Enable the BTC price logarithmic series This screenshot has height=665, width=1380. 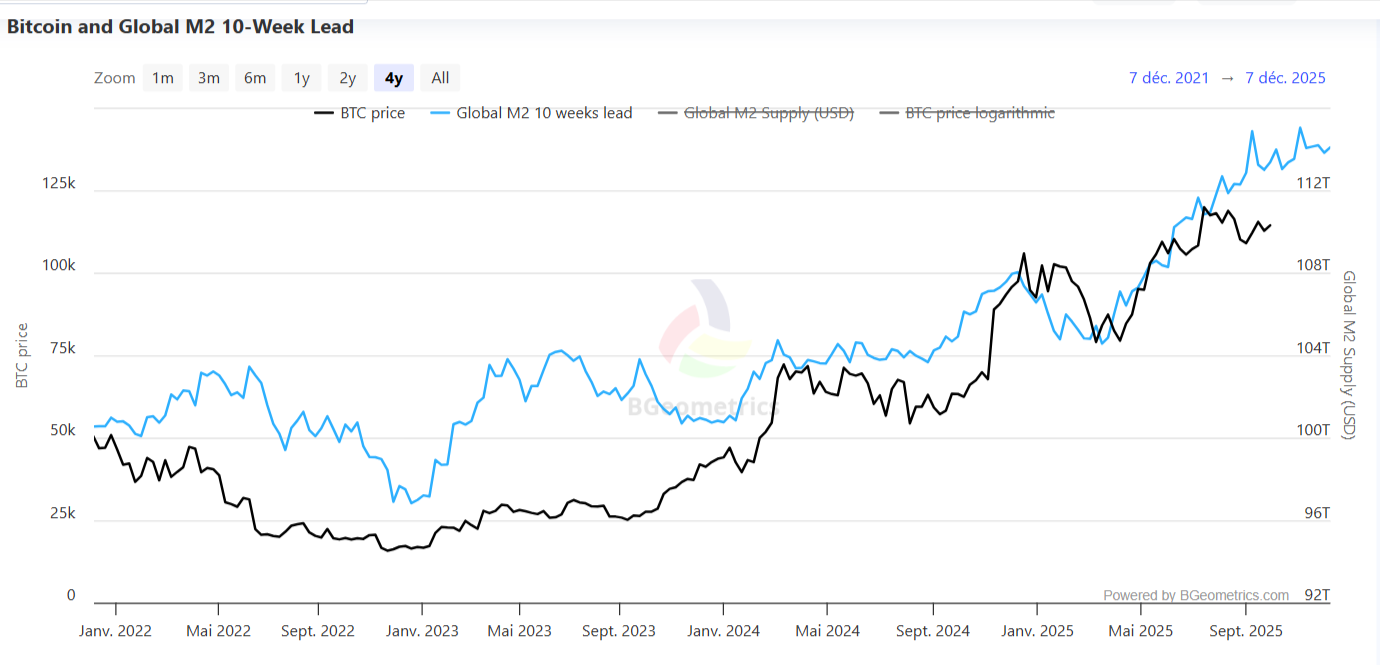coord(979,113)
